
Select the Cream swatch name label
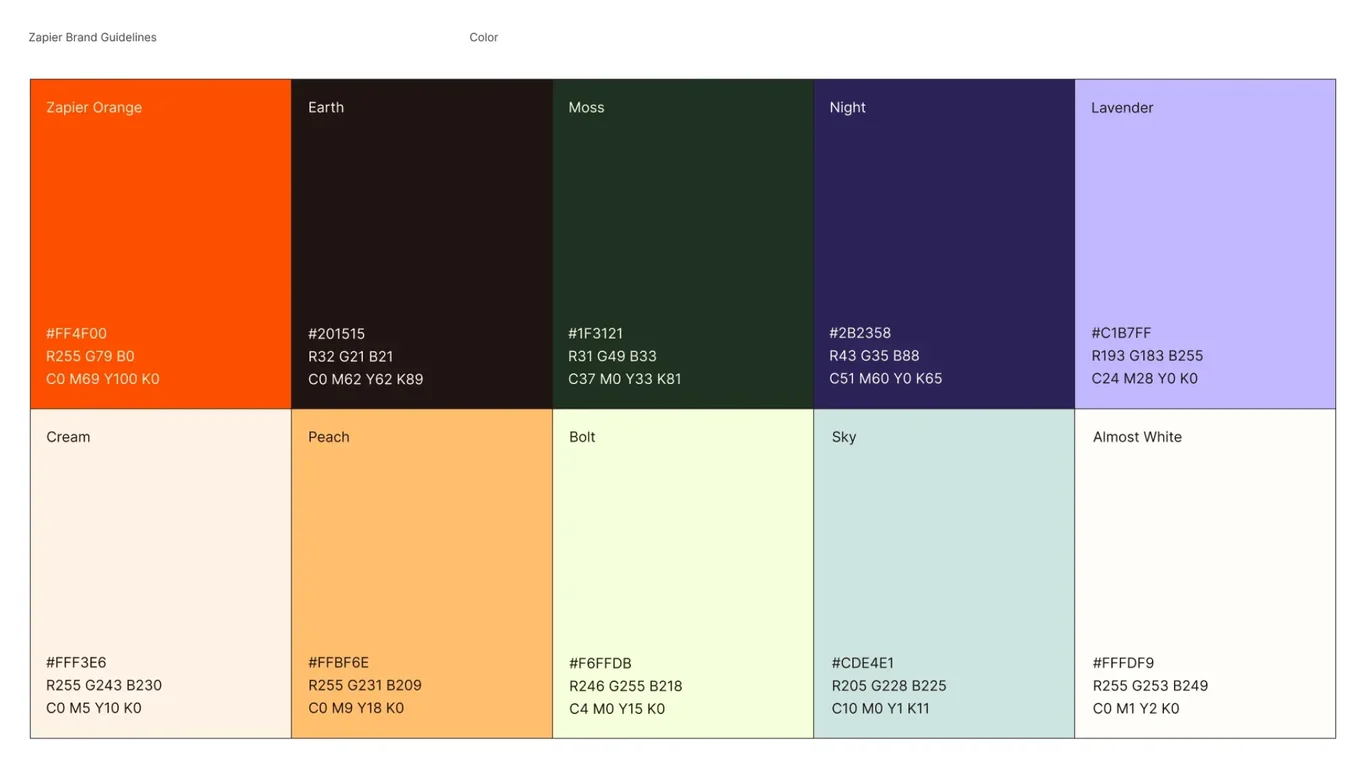tap(68, 437)
